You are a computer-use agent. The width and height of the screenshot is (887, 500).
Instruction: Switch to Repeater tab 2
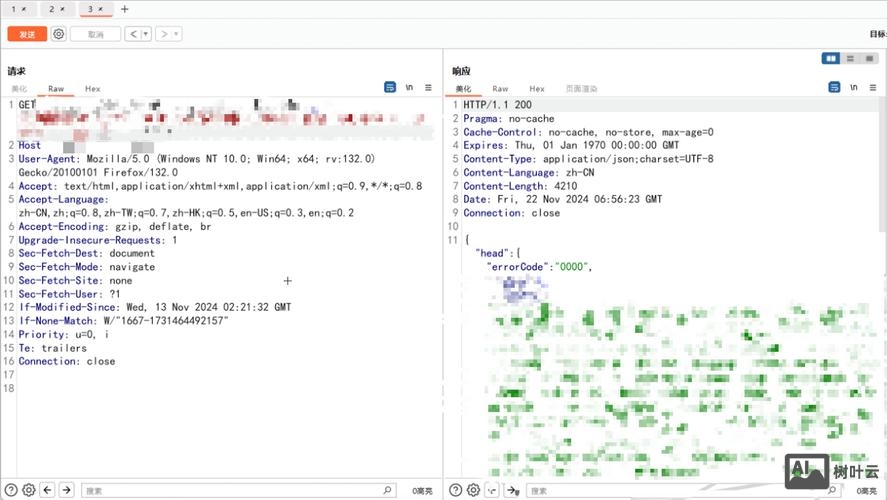click(x=51, y=9)
